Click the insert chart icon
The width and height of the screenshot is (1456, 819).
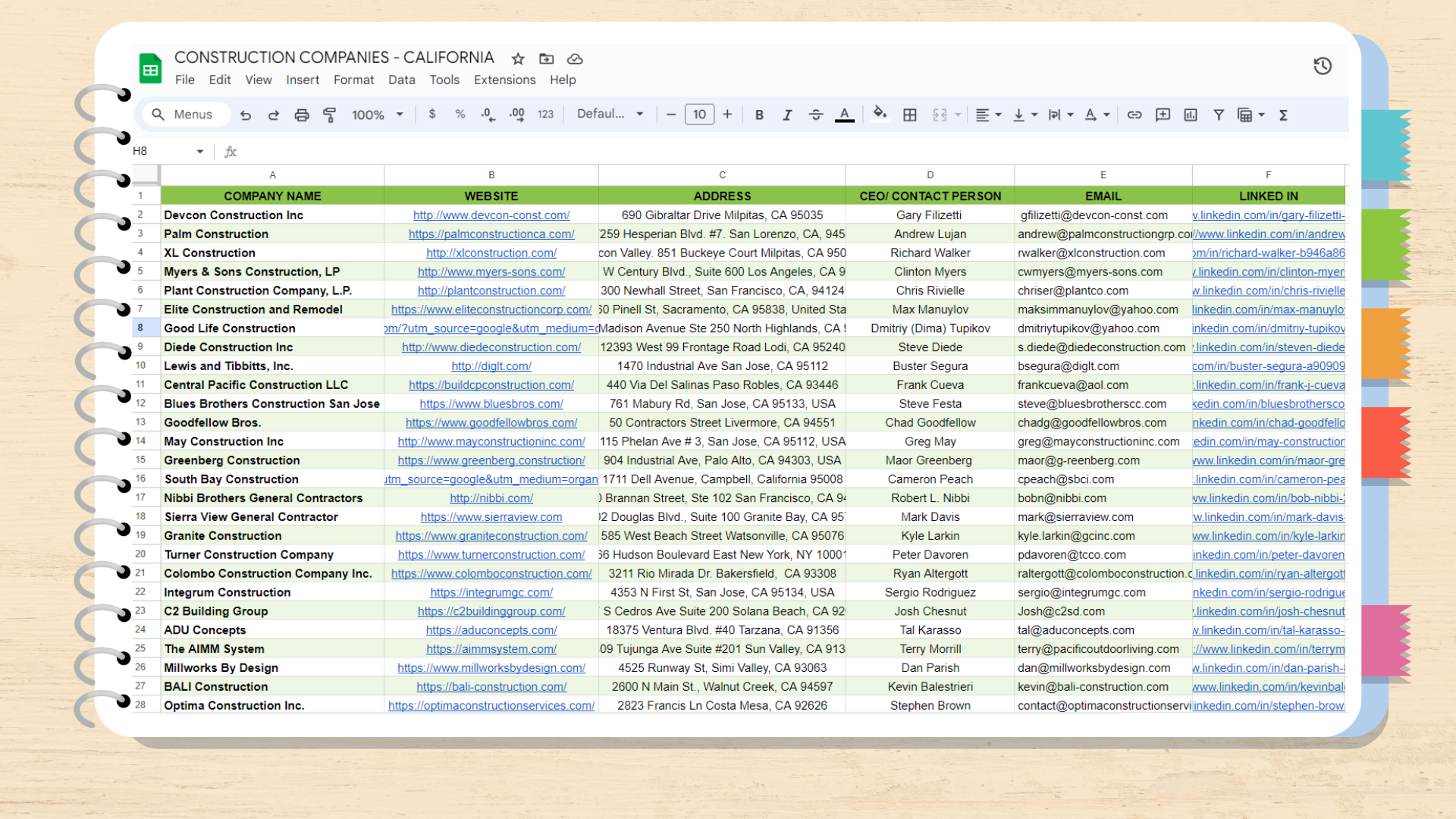pyautogui.click(x=1191, y=115)
